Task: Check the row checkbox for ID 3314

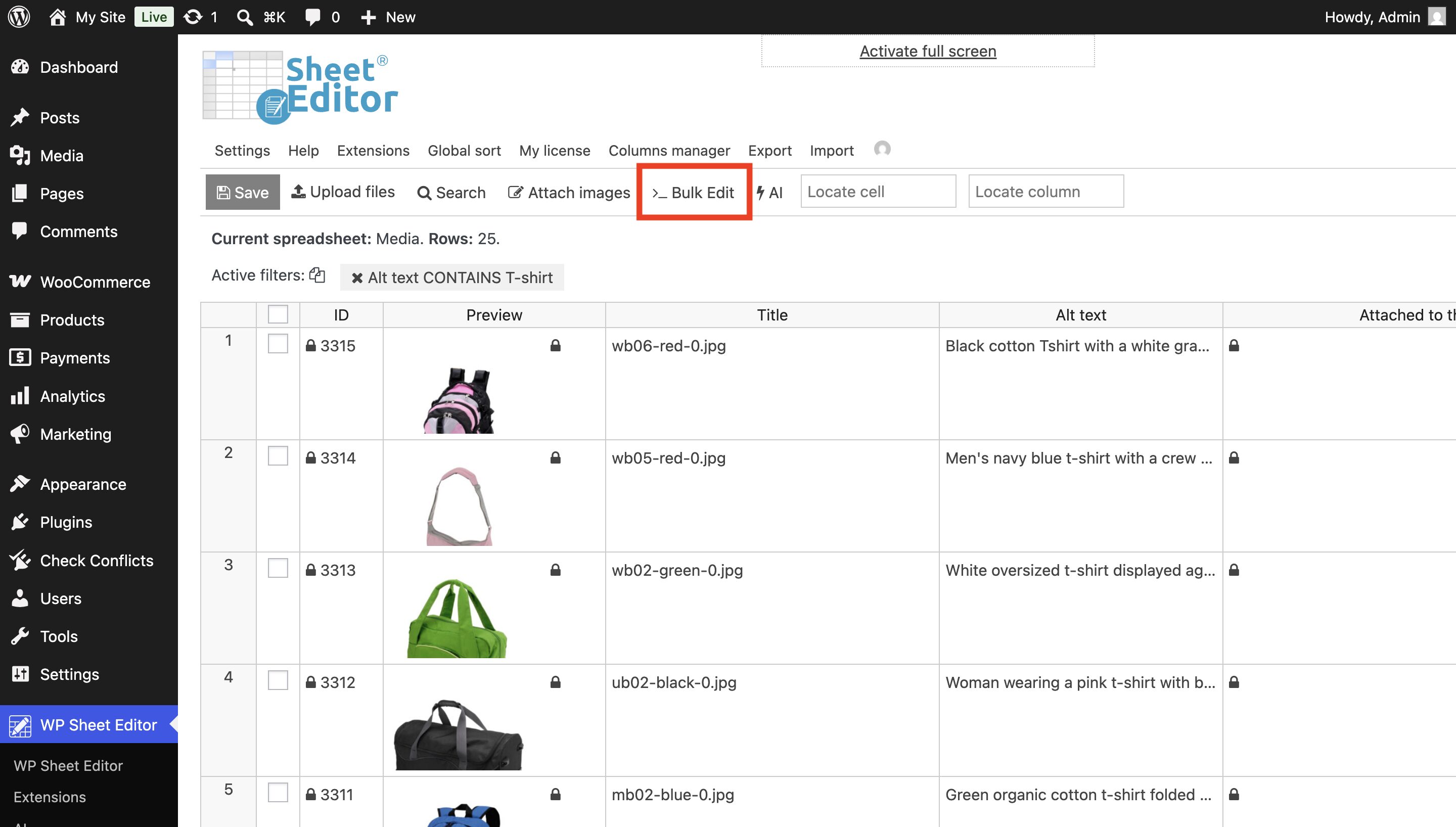Action: 278,455
